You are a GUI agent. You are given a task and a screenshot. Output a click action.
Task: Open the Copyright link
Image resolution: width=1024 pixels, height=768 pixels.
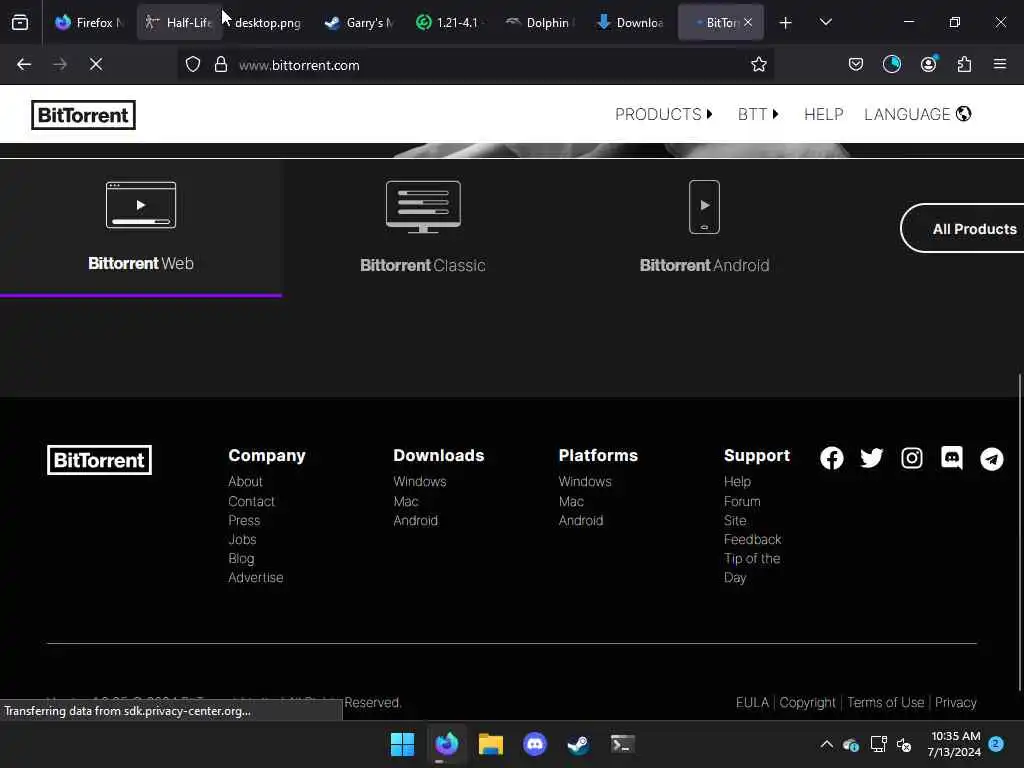coord(807,702)
